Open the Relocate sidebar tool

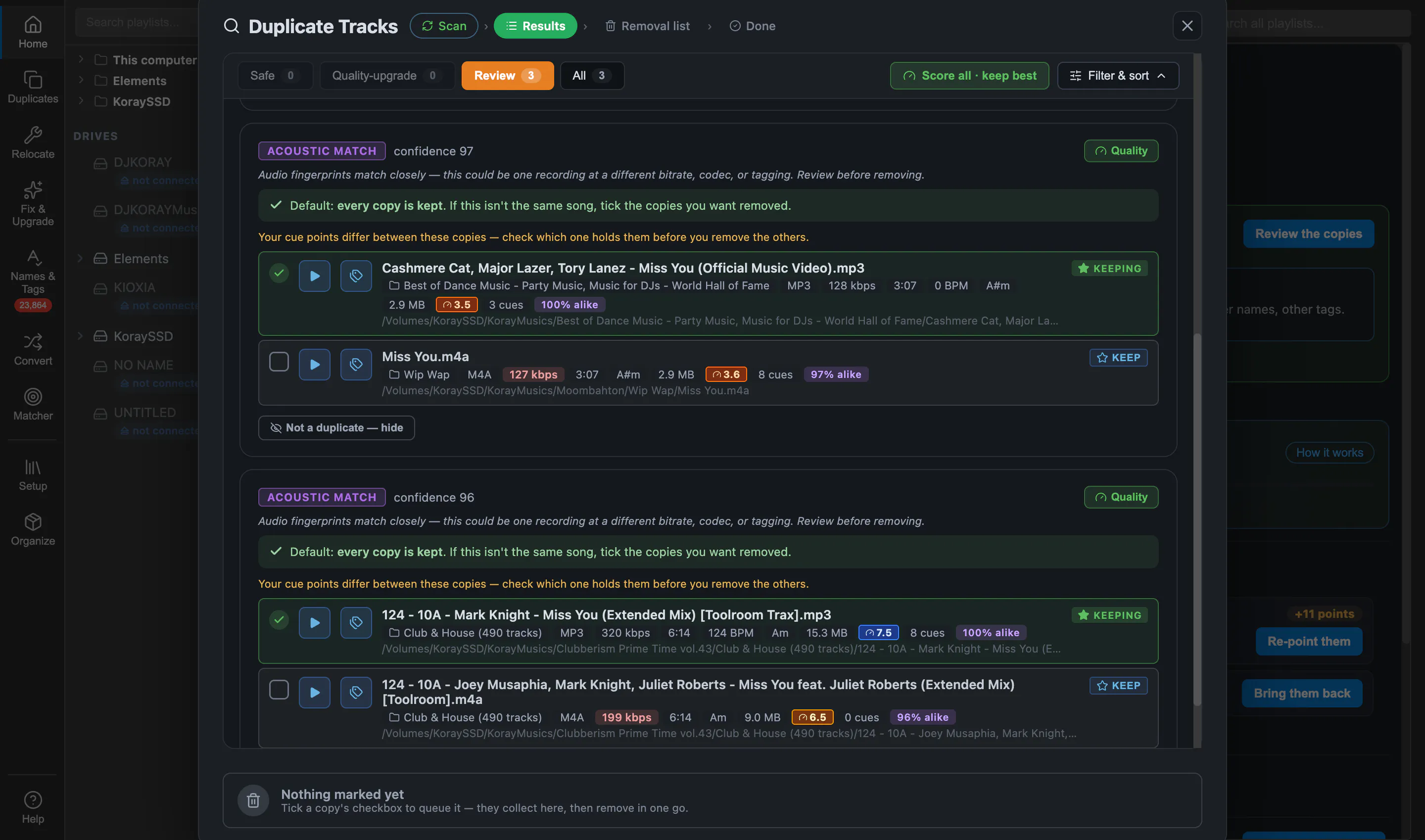point(32,142)
